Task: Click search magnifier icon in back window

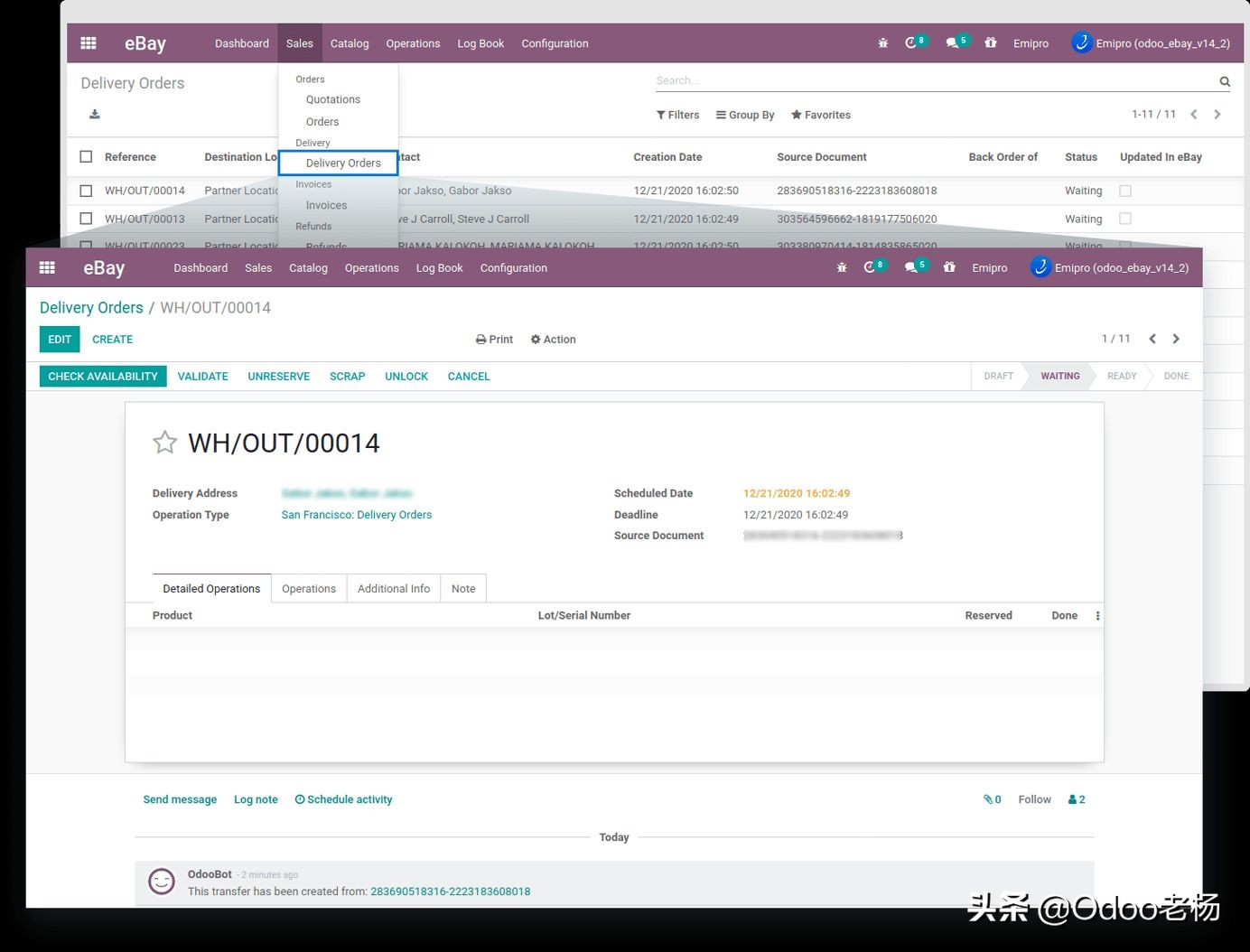Action: [x=1225, y=81]
